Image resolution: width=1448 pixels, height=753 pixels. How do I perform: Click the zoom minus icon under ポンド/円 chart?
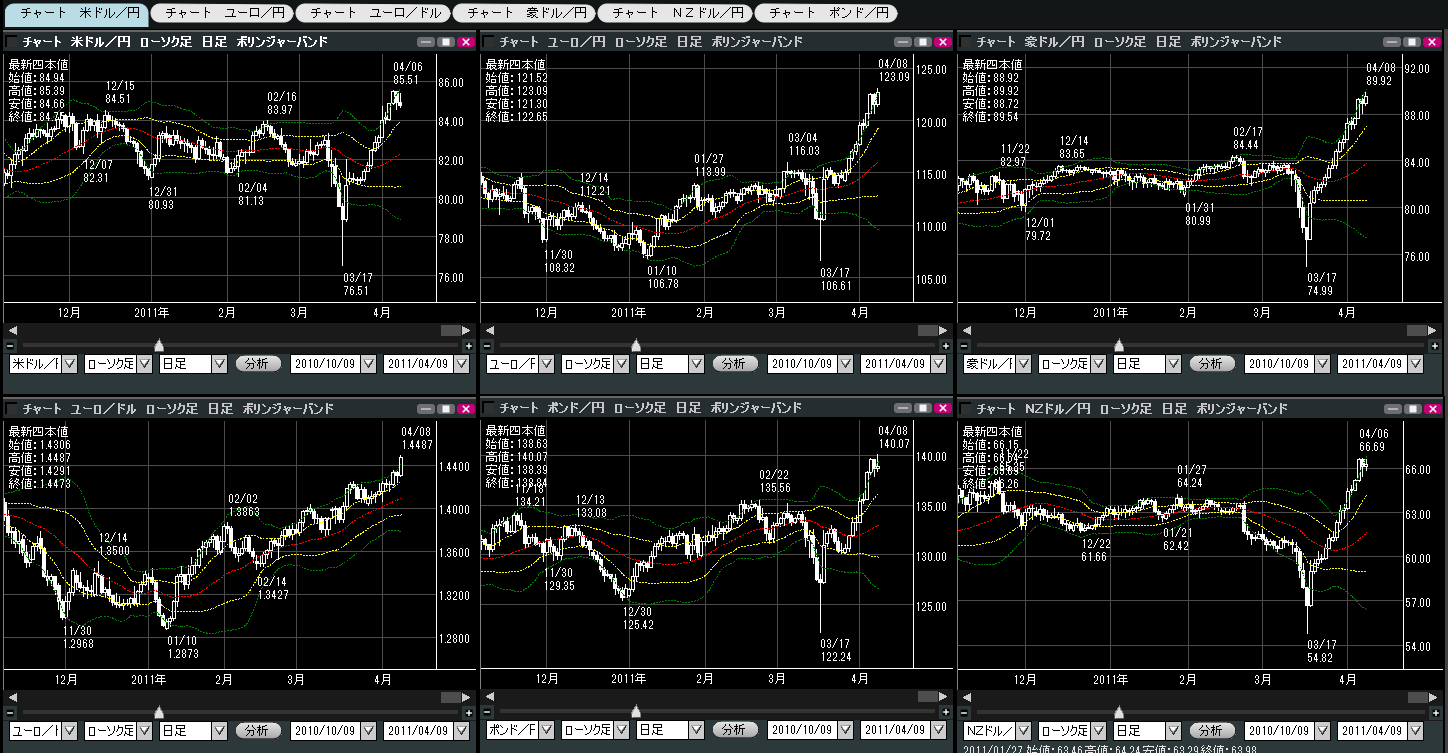coord(485,712)
